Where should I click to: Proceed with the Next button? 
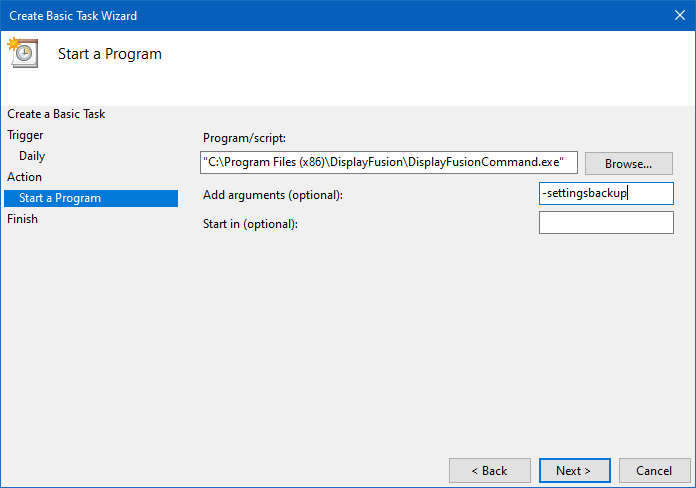pyautogui.click(x=574, y=470)
